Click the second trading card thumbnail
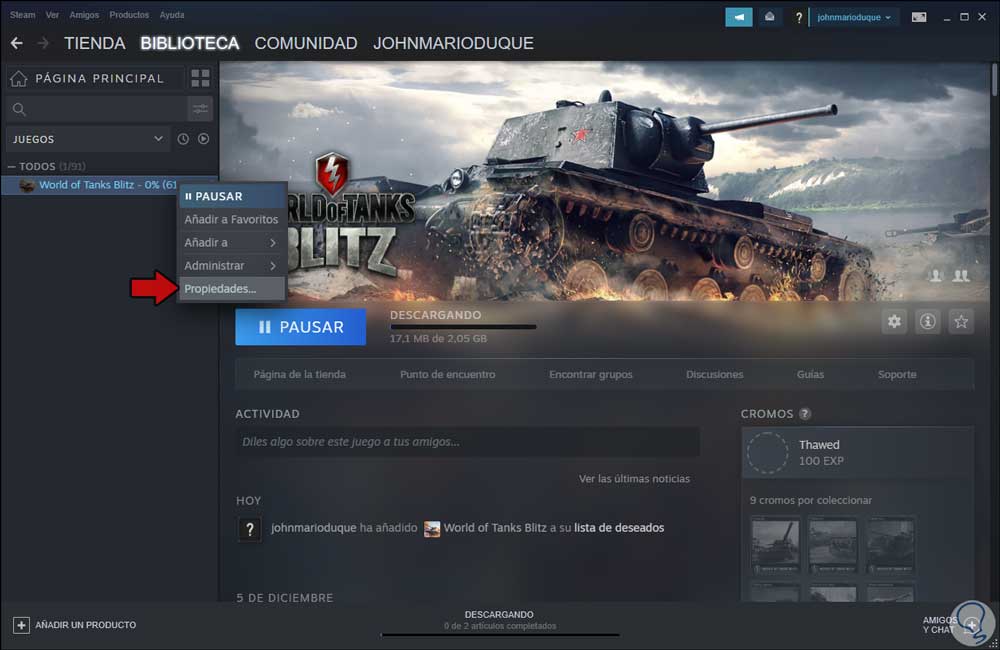This screenshot has height=650, width=1000. coord(832,546)
